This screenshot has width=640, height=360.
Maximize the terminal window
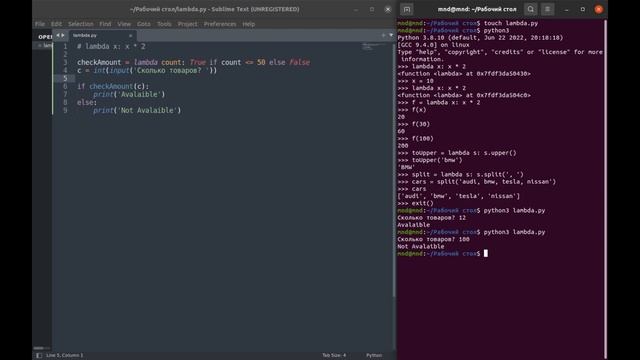[x=582, y=9]
